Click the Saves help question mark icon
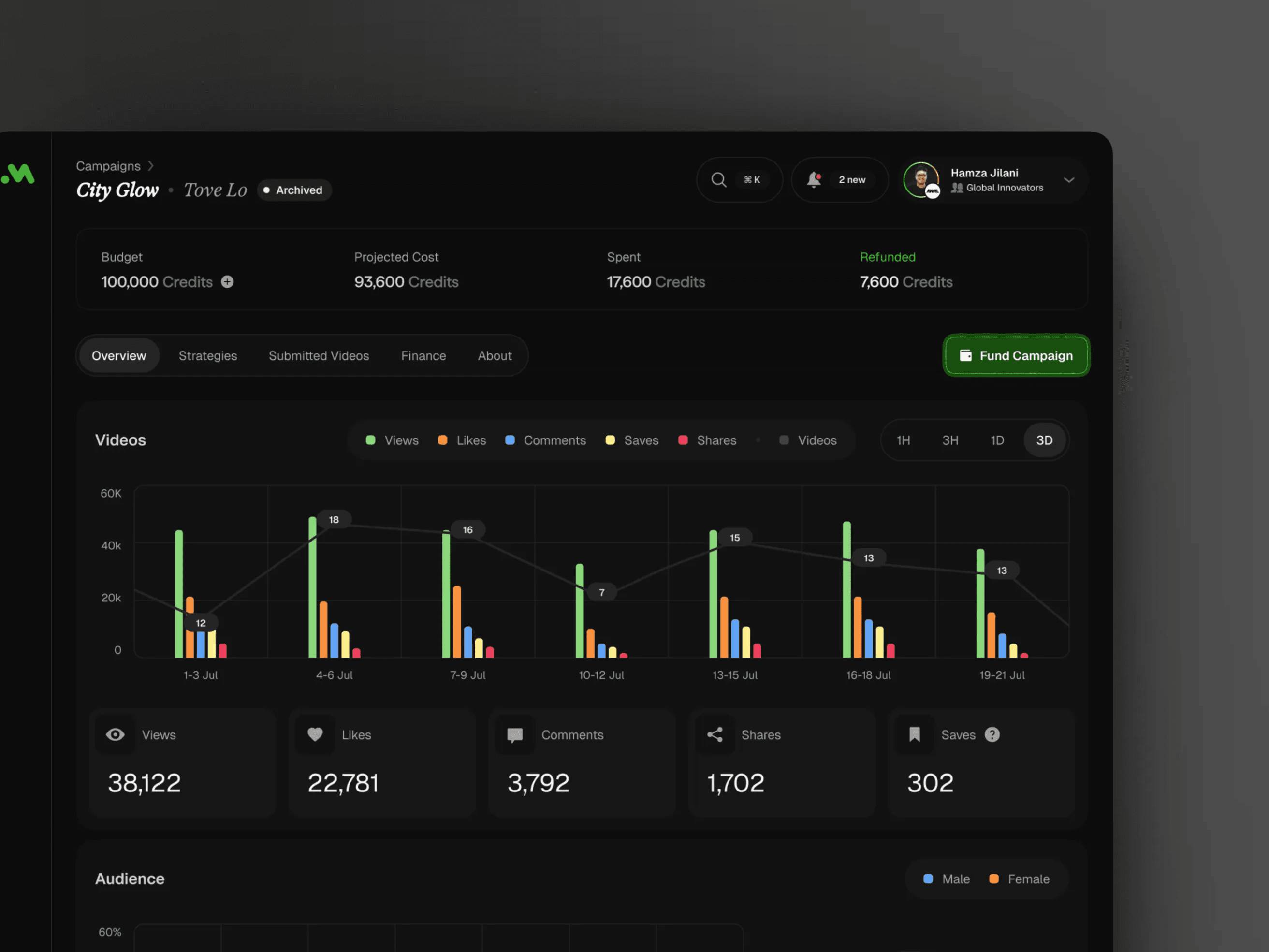Viewport: 1269px width, 952px height. [x=992, y=734]
